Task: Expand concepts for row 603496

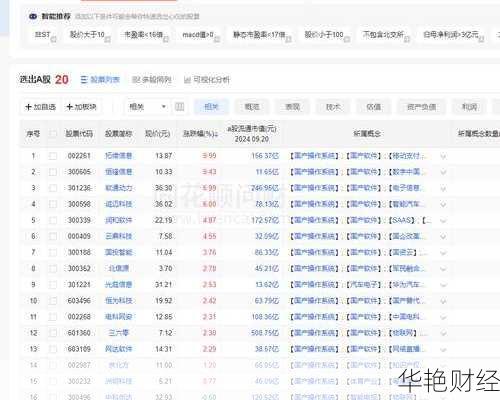Action: [443, 301]
